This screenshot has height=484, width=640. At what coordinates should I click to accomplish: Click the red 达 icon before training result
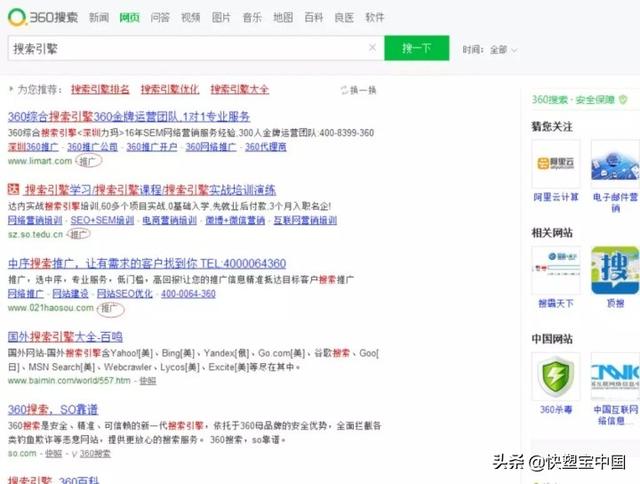13,189
